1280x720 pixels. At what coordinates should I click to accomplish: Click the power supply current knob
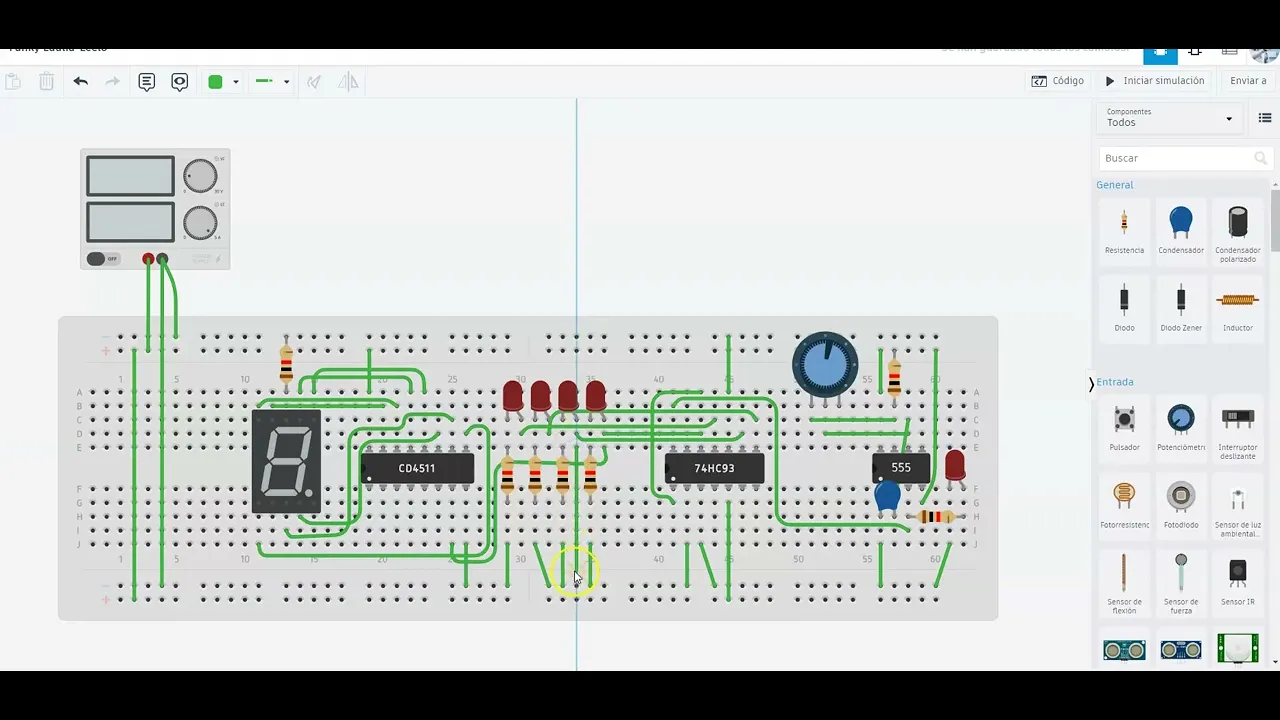200,223
